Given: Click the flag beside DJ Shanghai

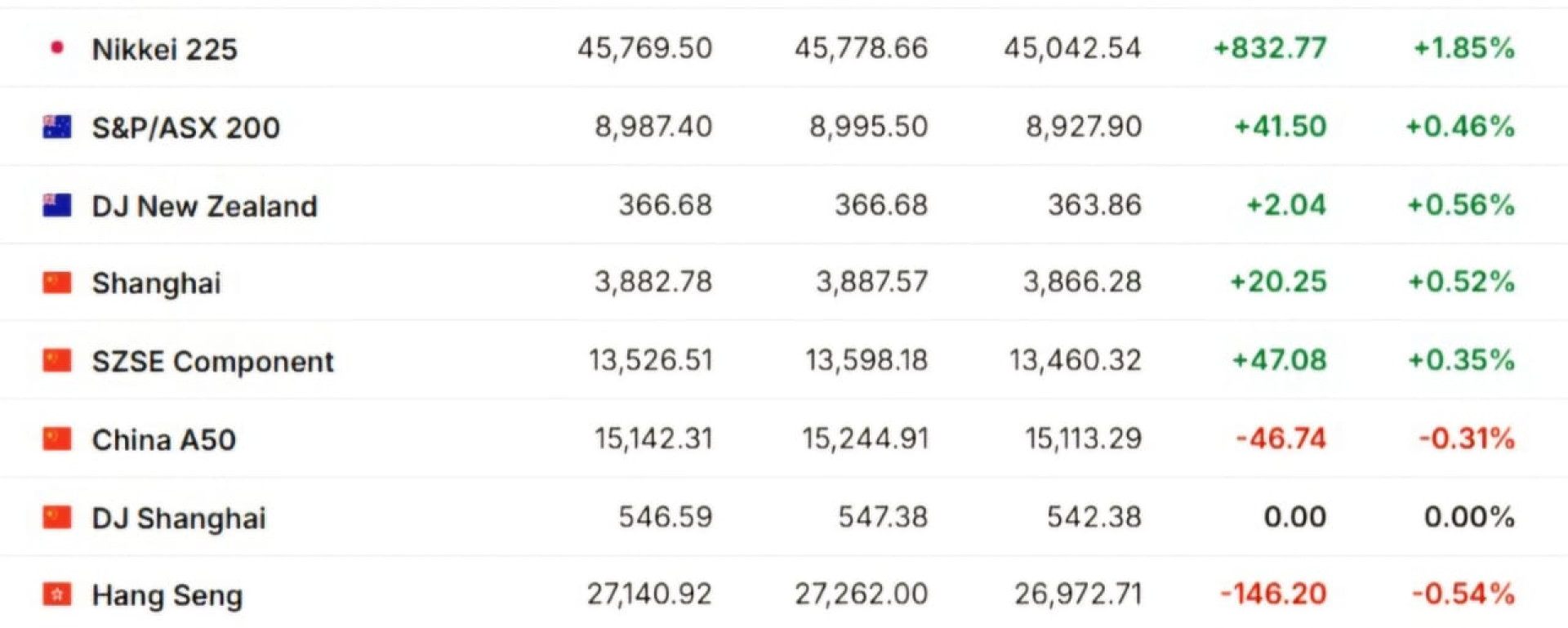Looking at the screenshot, I should click(x=57, y=517).
